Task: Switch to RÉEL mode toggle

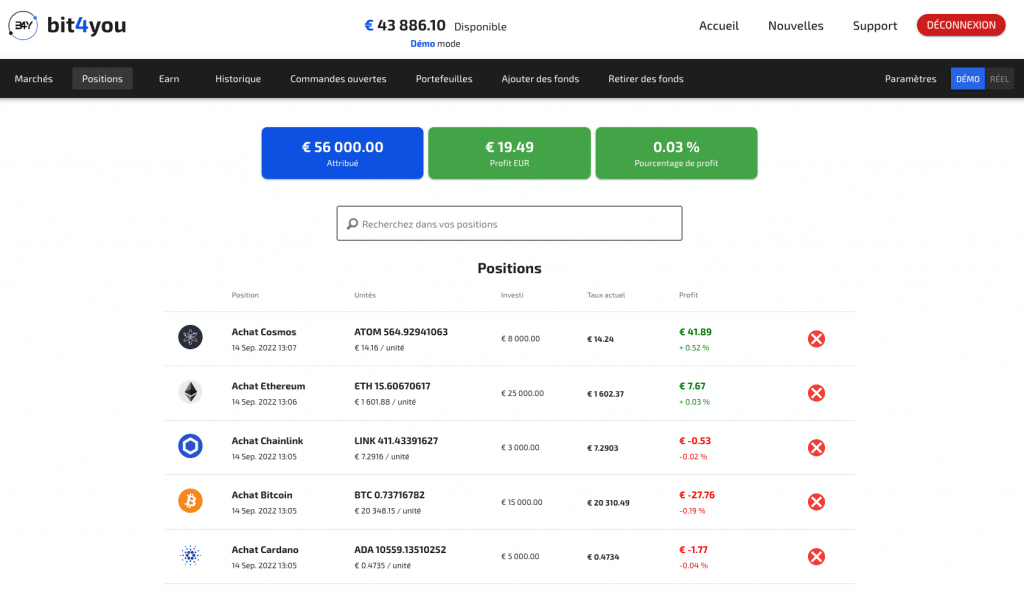Action: [999, 79]
